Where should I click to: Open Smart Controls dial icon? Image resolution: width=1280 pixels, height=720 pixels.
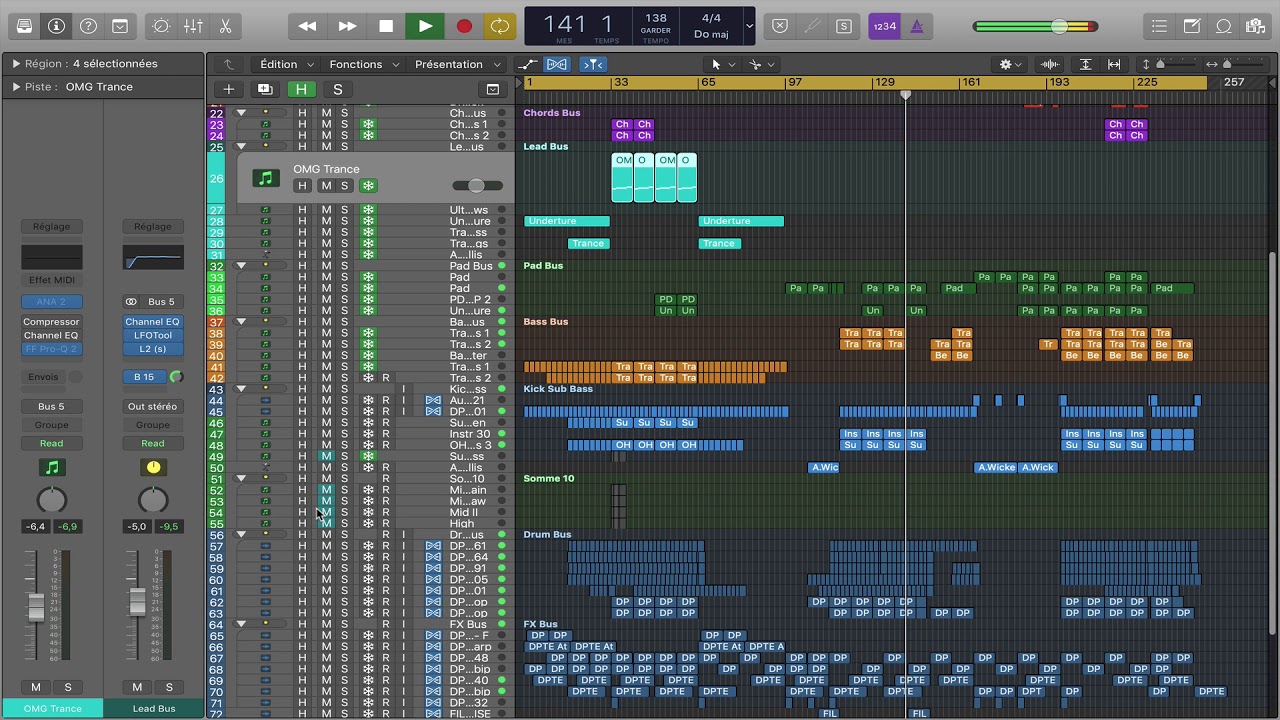(x=161, y=26)
